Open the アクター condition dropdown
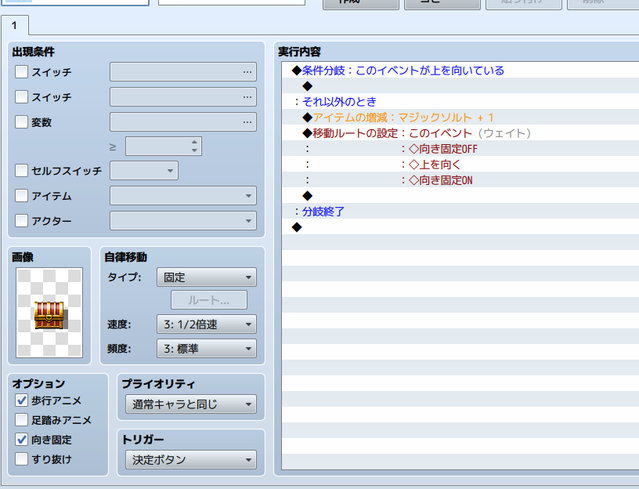The height and width of the screenshot is (489, 639). click(x=183, y=221)
